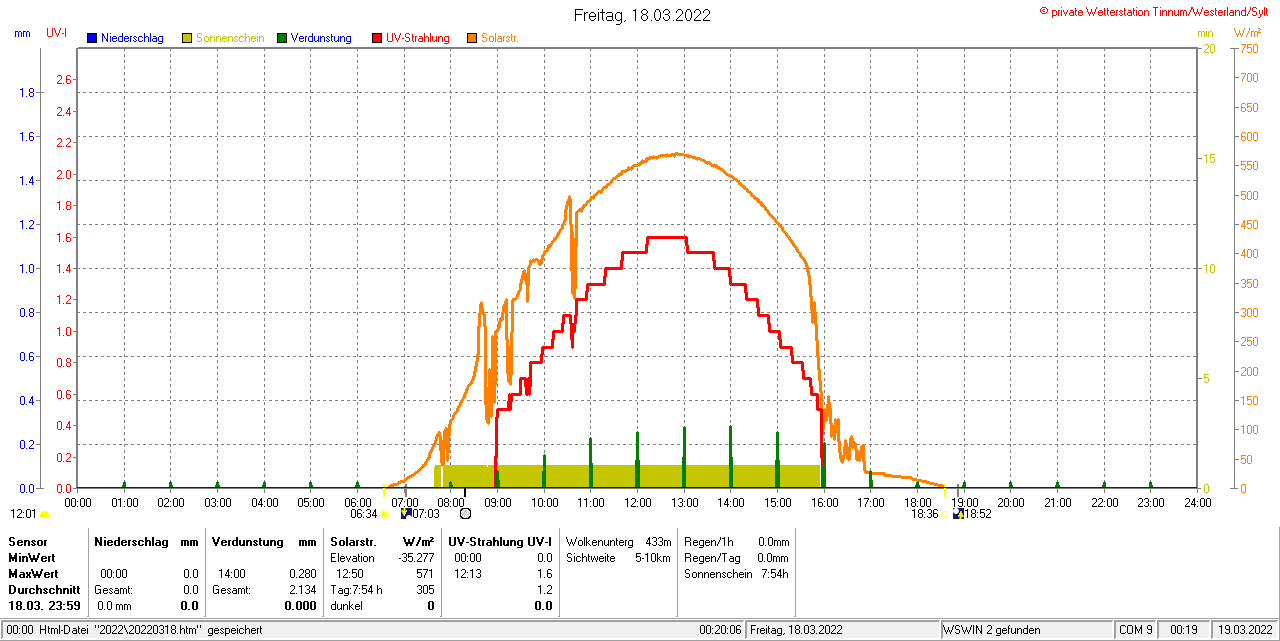This screenshot has height=641, width=1280.
Task: Click the Solarstr. W/m² column header
Action: tap(382, 541)
